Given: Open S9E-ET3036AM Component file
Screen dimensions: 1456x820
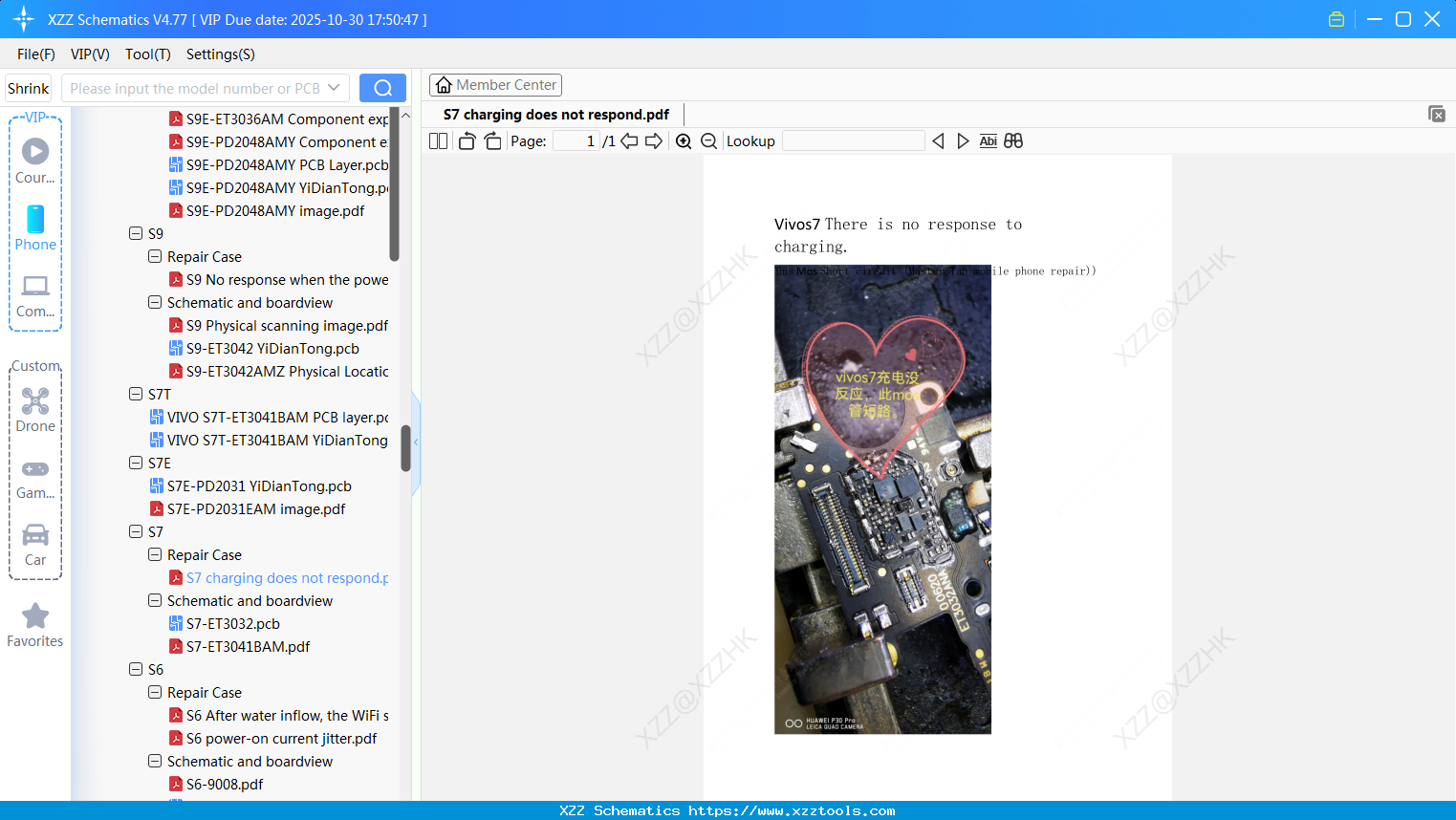Looking at the screenshot, I should coord(279,119).
